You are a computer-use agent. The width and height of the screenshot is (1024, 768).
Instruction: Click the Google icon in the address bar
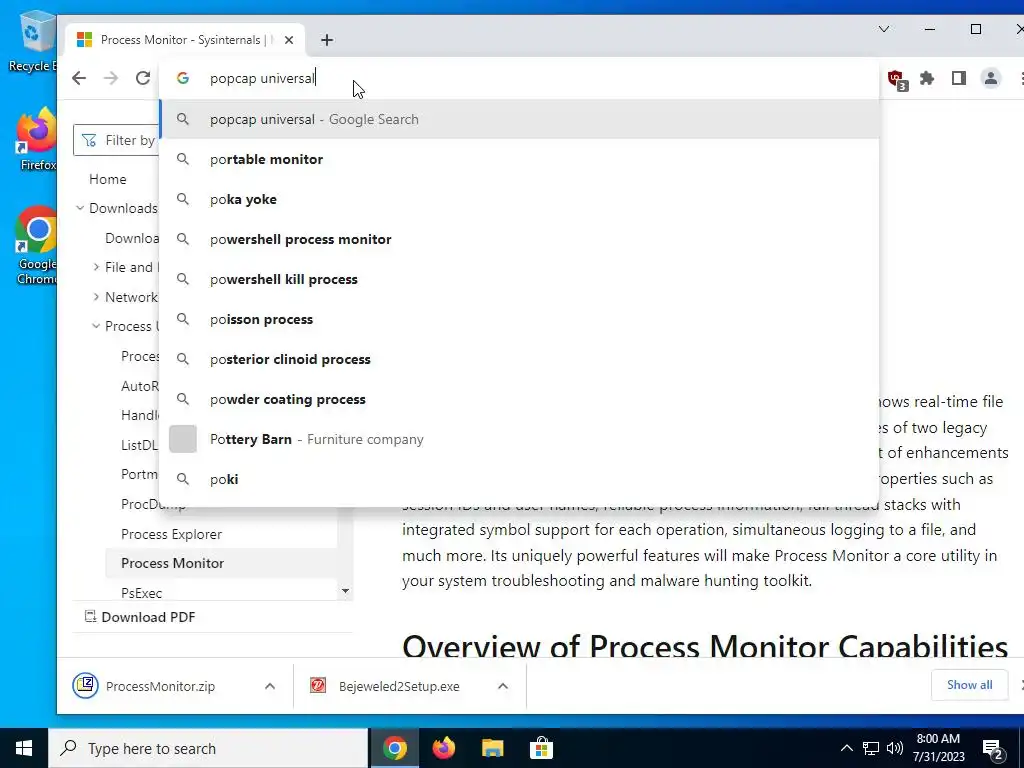pyautogui.click(x=183, y=78)
